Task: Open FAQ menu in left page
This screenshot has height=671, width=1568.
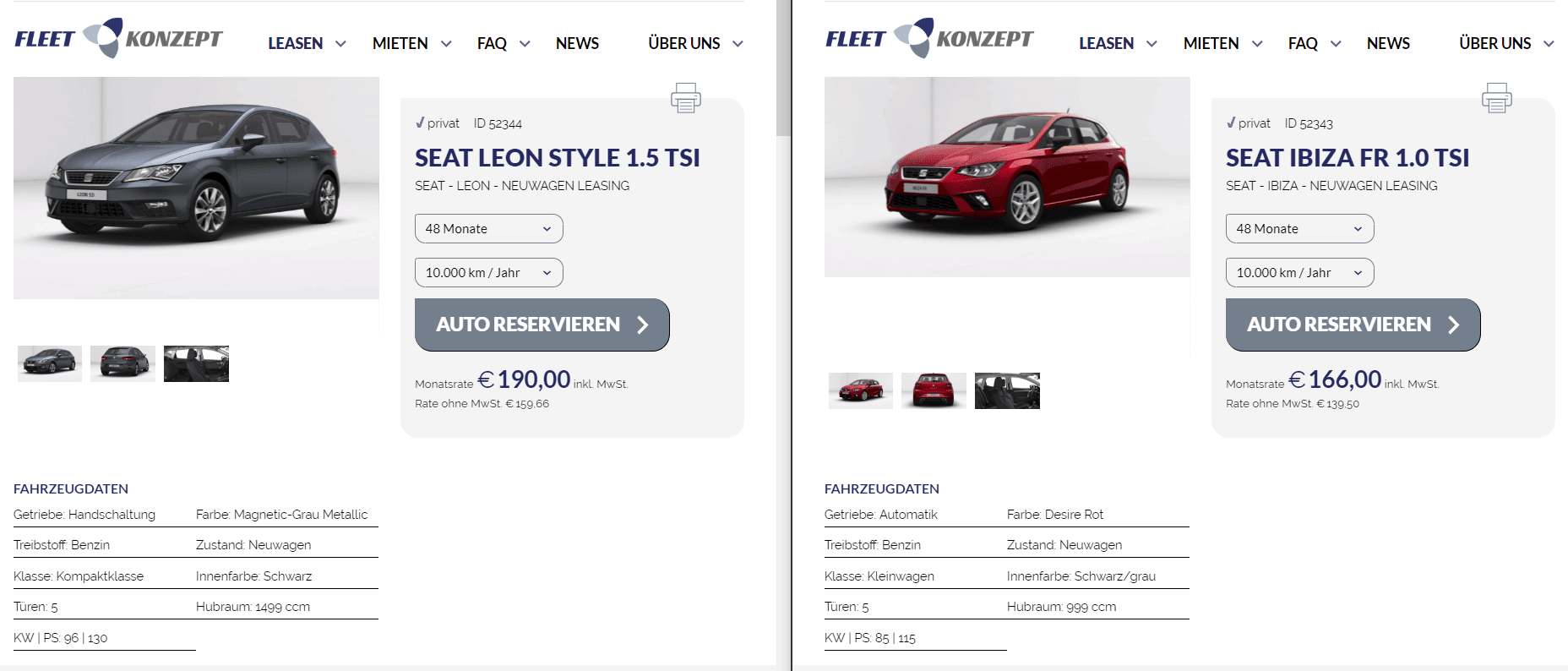Action: pyautogui.click(x=492, y=43)
